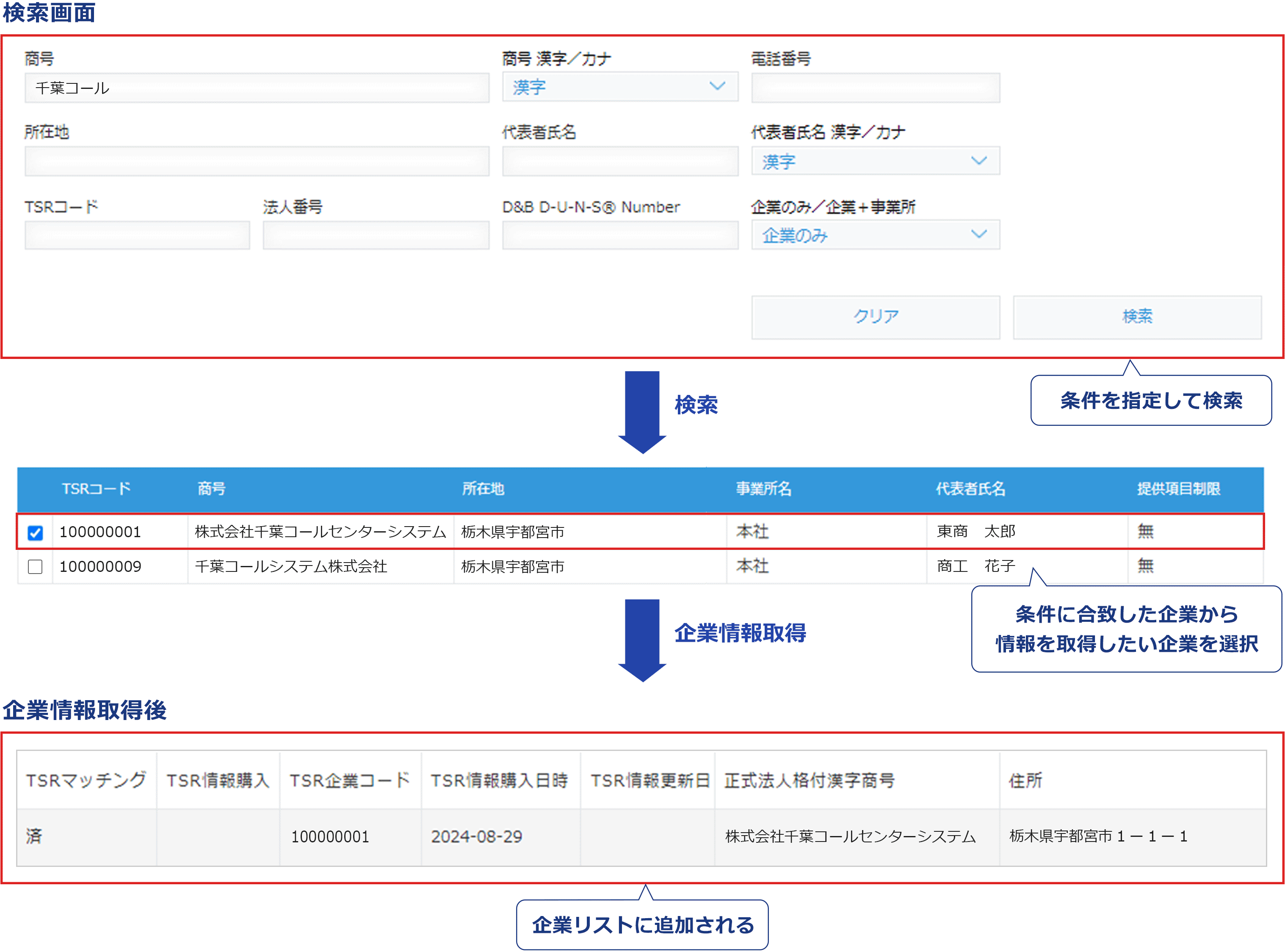
Task: Click the 商号 results column header
Action: (211, 488)
